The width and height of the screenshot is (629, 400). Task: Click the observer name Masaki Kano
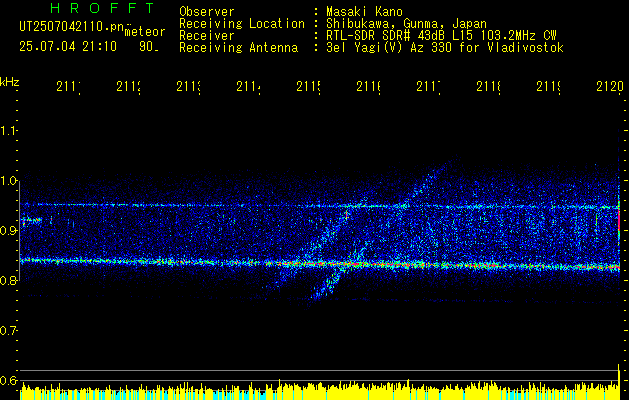364,11
